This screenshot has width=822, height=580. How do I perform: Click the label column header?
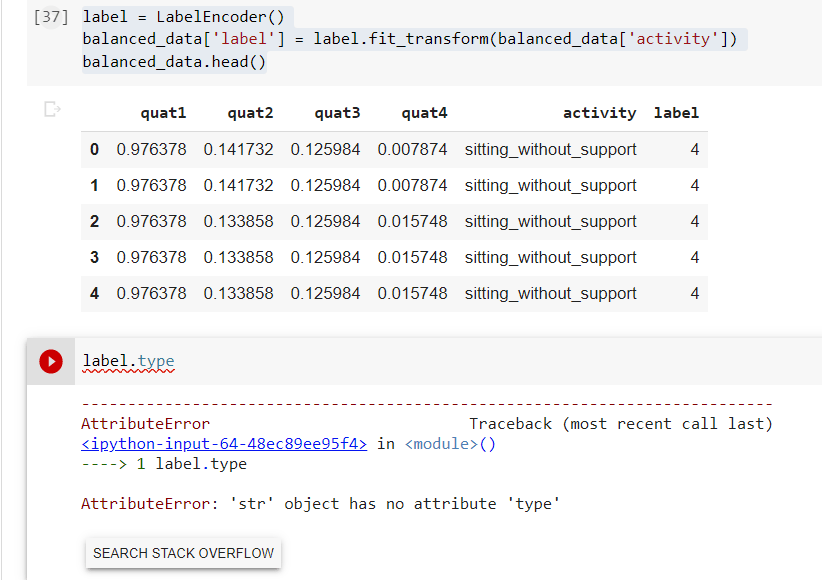click(676, 112)
